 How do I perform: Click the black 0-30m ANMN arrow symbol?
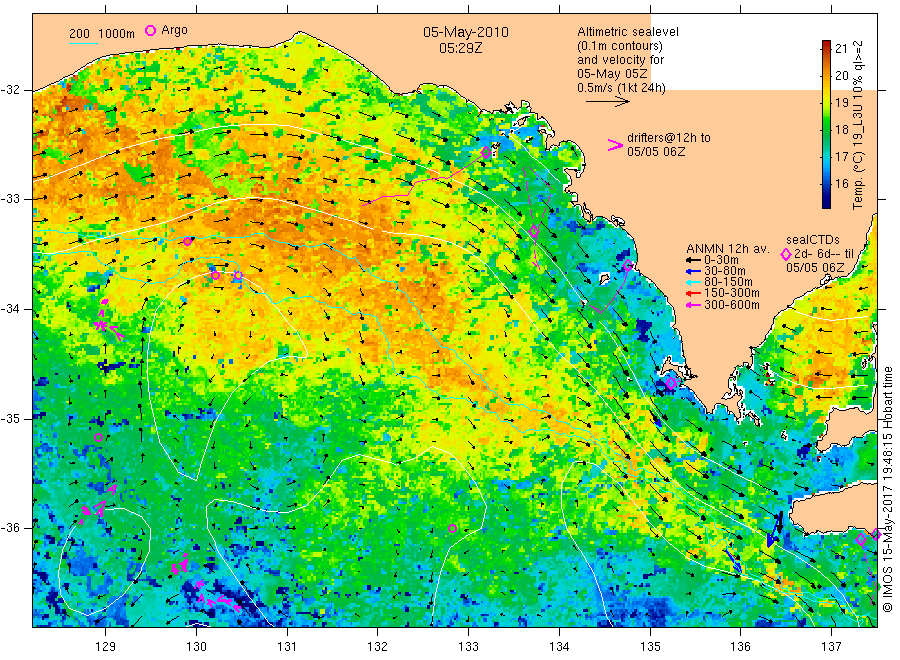point(693,259)
